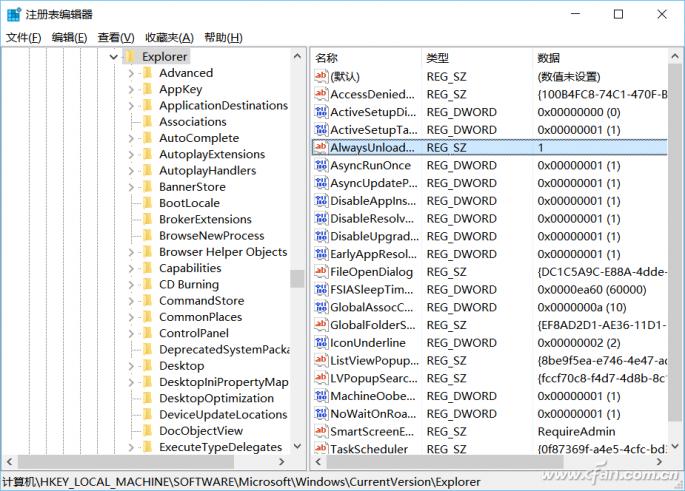The image size is (685, 491).
Task: Select the DocObjectView key
Action: [201, 431]
